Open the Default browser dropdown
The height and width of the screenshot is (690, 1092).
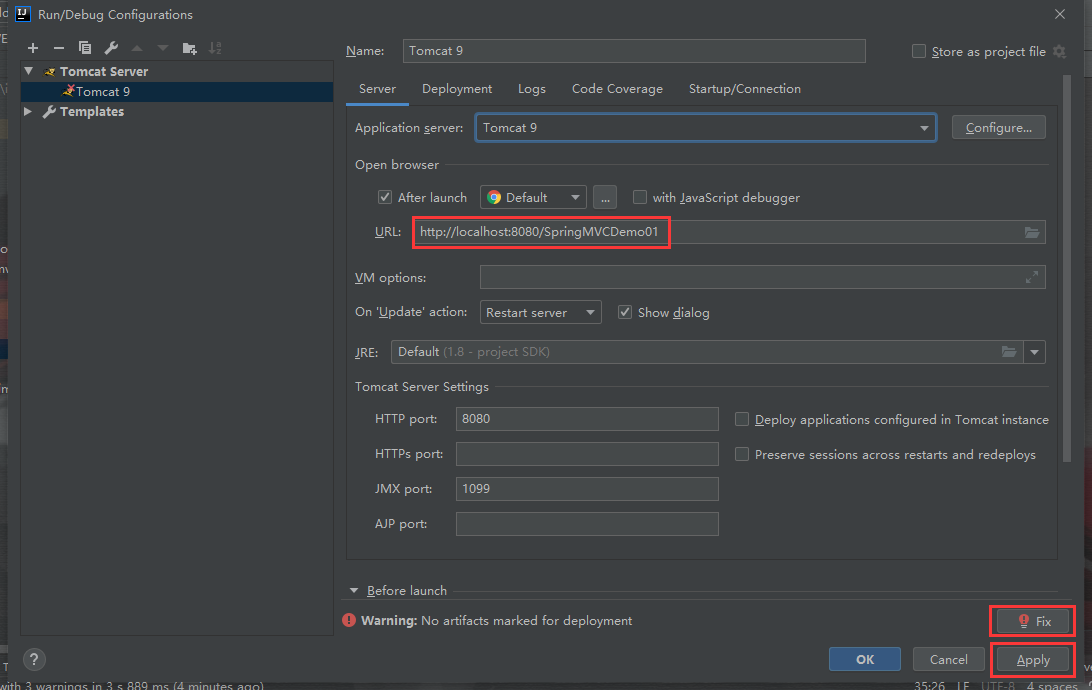coord(533,197)
